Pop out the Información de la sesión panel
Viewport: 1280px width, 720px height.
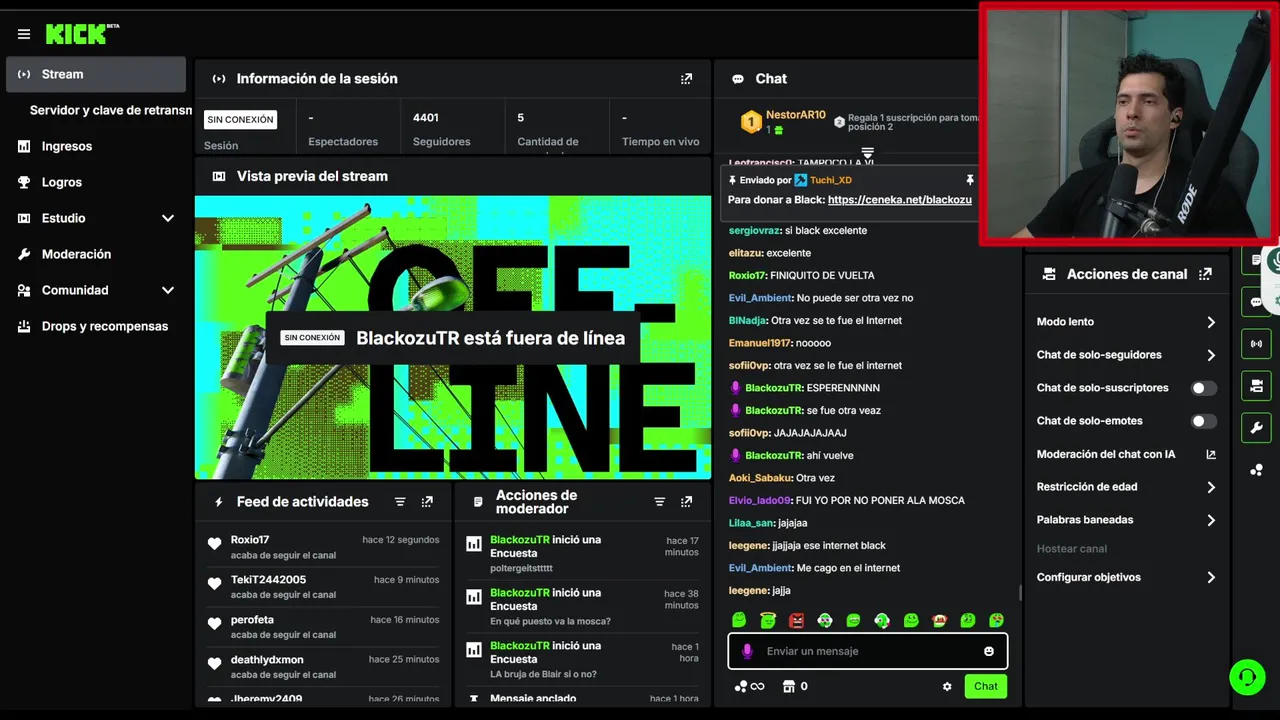[x=686, y=79]
